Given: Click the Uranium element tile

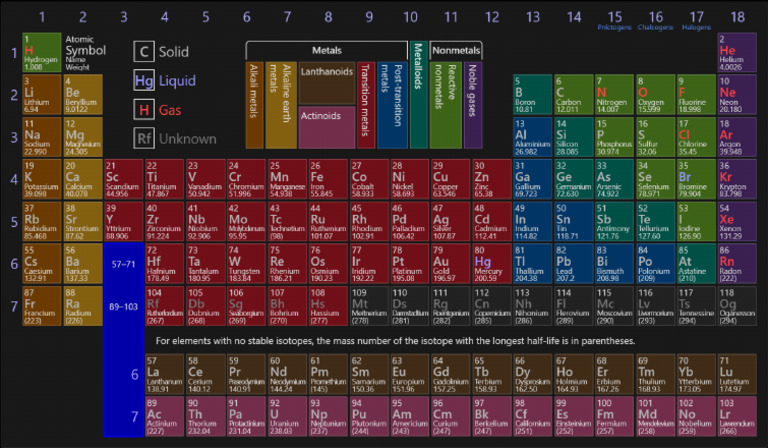Looking at the screenshot, I should point(287,416).
